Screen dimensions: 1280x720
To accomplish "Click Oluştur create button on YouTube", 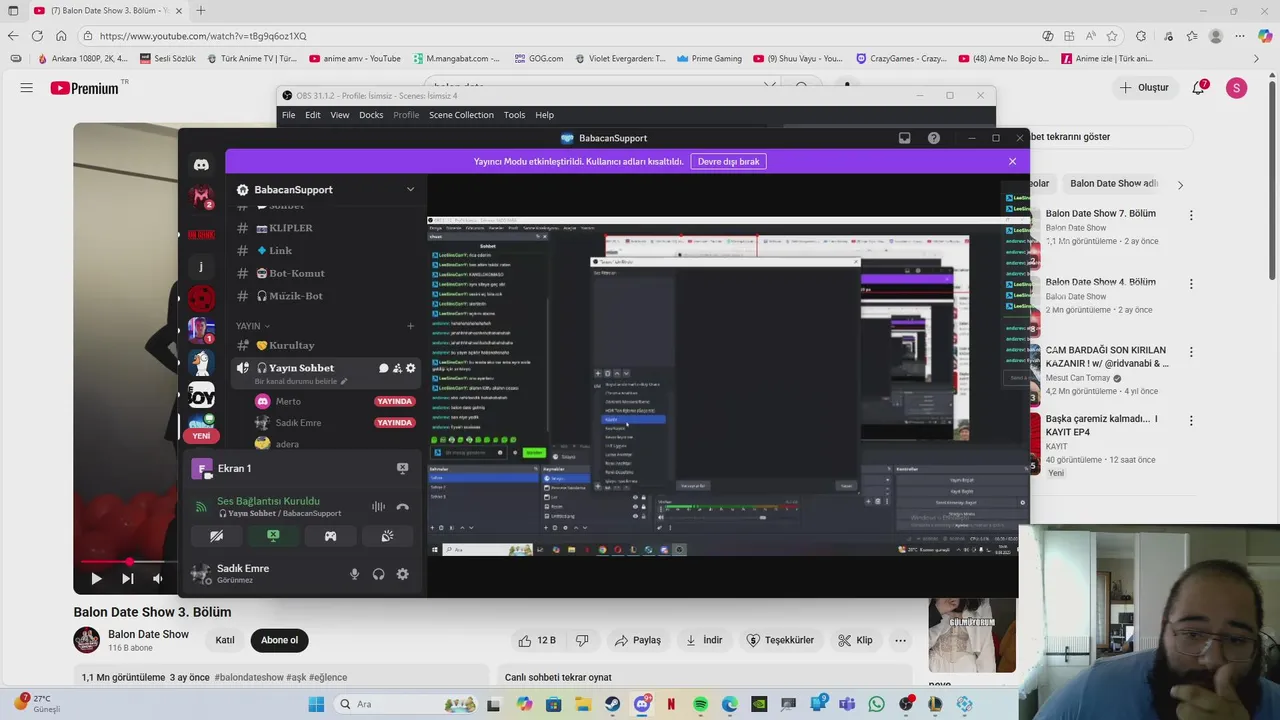I will pos(1144,88).
